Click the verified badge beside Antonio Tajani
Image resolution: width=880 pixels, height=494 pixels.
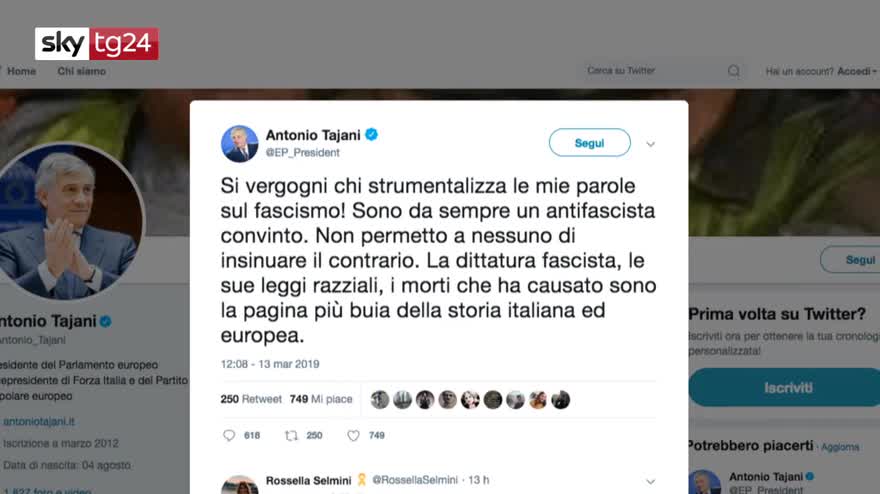pos(372,135)
